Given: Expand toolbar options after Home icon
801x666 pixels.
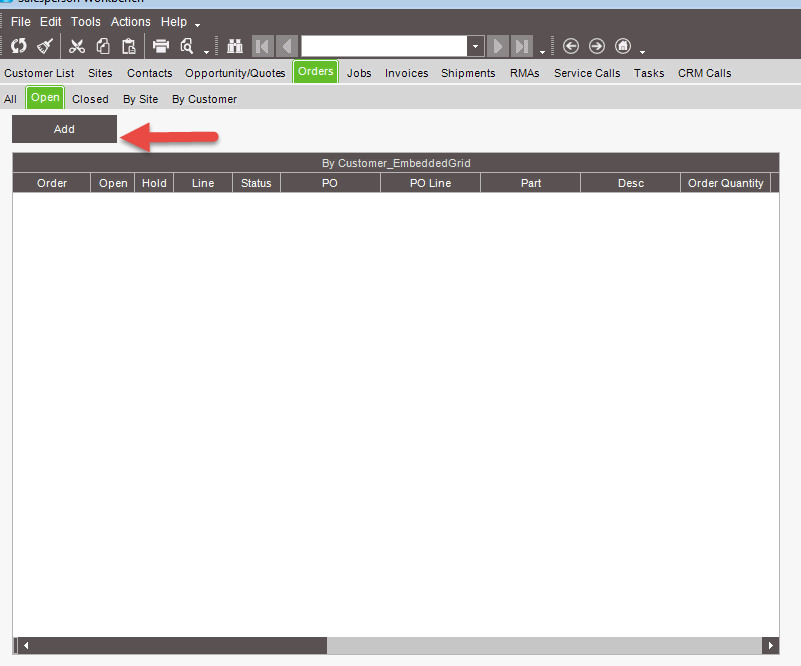Looking at the screenshot, I should click(642, 52).
